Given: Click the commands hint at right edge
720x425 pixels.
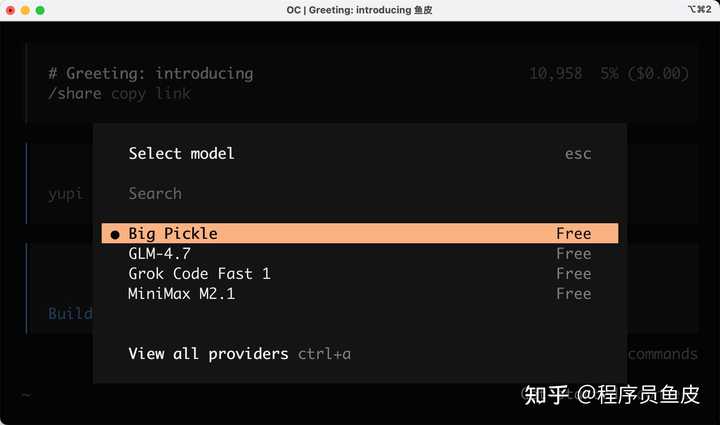Looking at the screenshot, I should [x=663, y=353].
